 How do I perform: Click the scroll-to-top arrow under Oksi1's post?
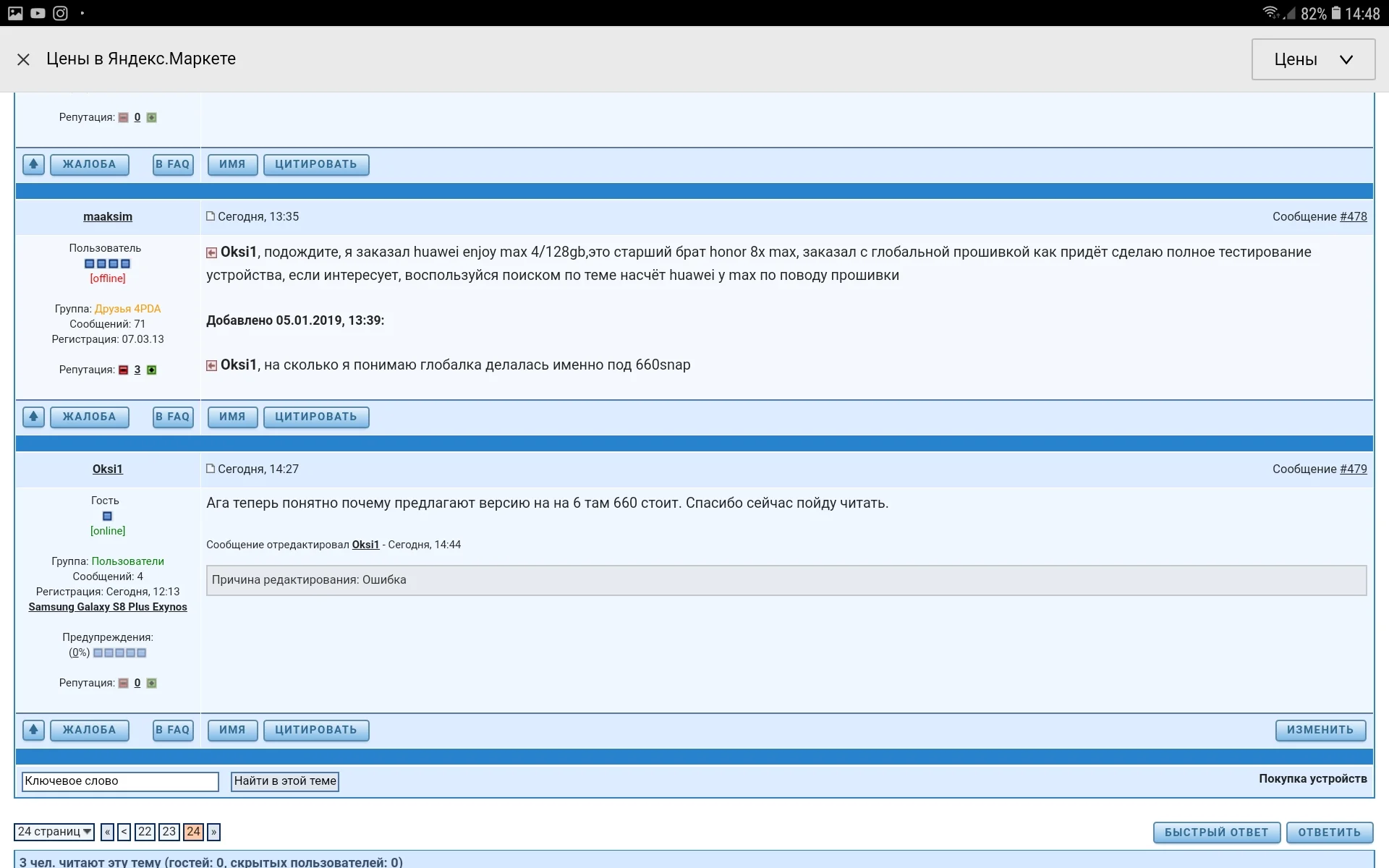pyautogui.click(x=33, y=731)
